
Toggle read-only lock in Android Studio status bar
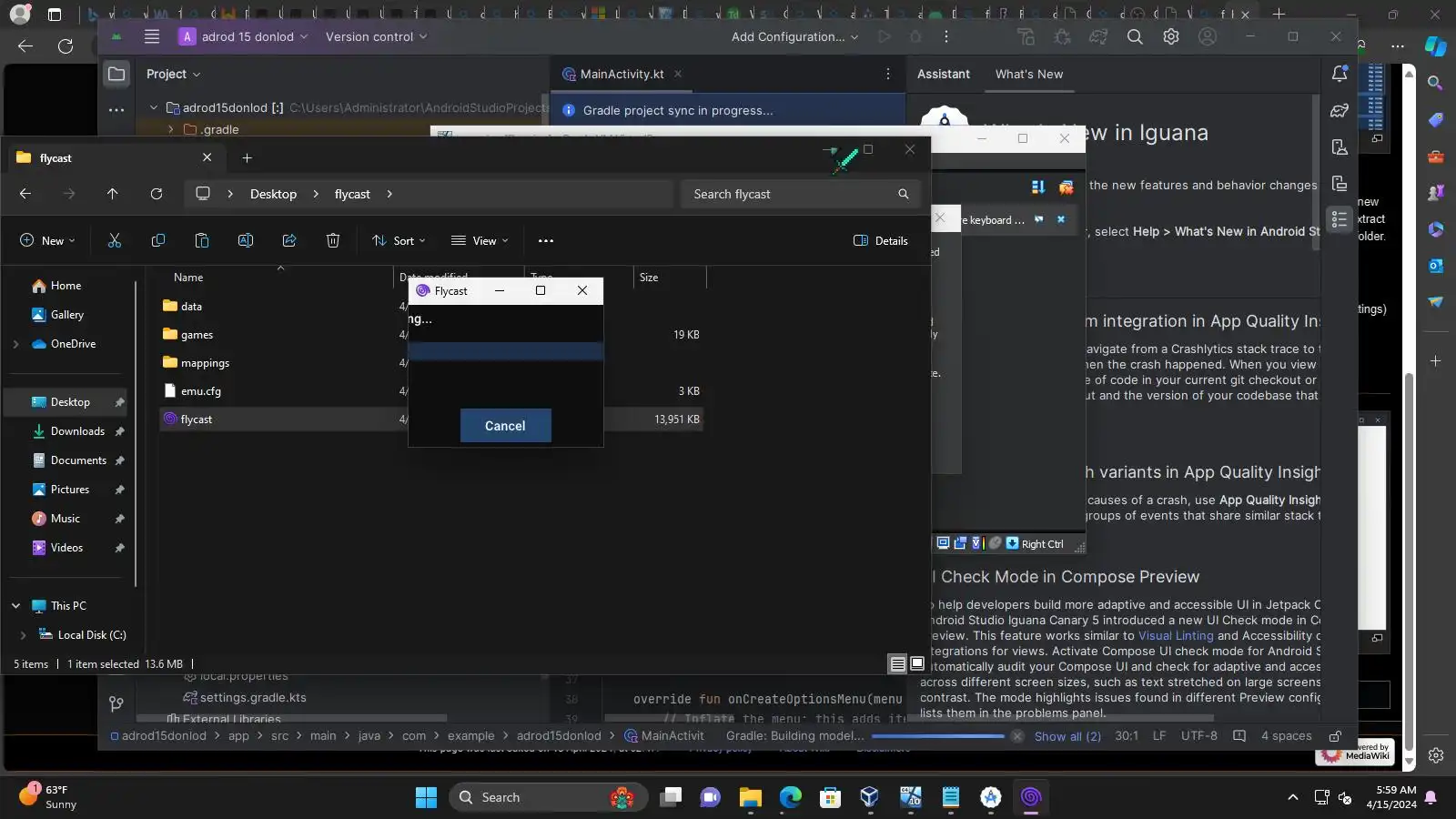pos(1335,736)
